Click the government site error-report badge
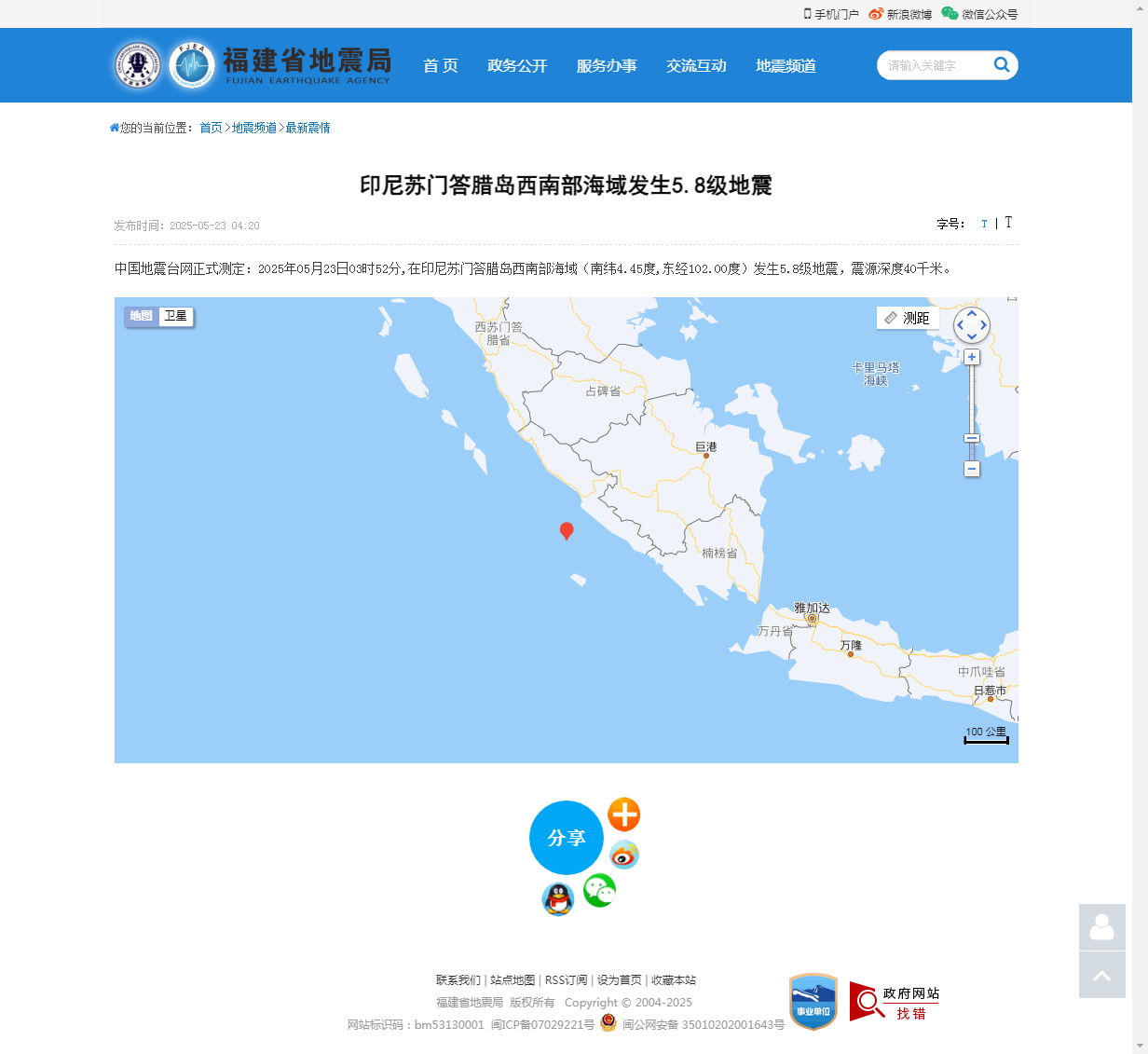The image size is (1148, 1054). click(x=895, y=1002)
